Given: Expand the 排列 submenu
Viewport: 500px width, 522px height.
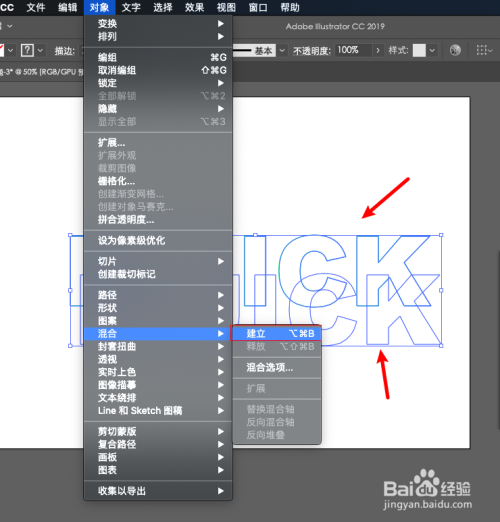Looking at the screenshot, I should point(158,37).
